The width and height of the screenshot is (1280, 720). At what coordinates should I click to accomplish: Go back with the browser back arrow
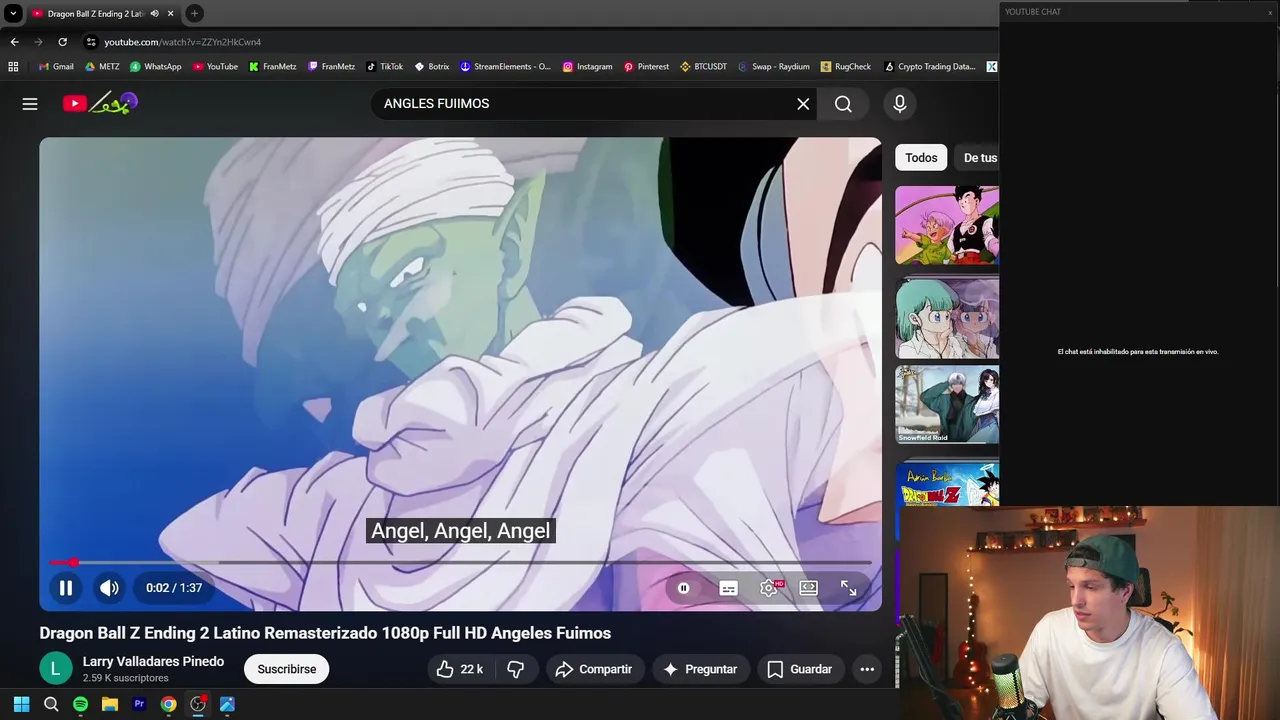click(x=14, y=42)
